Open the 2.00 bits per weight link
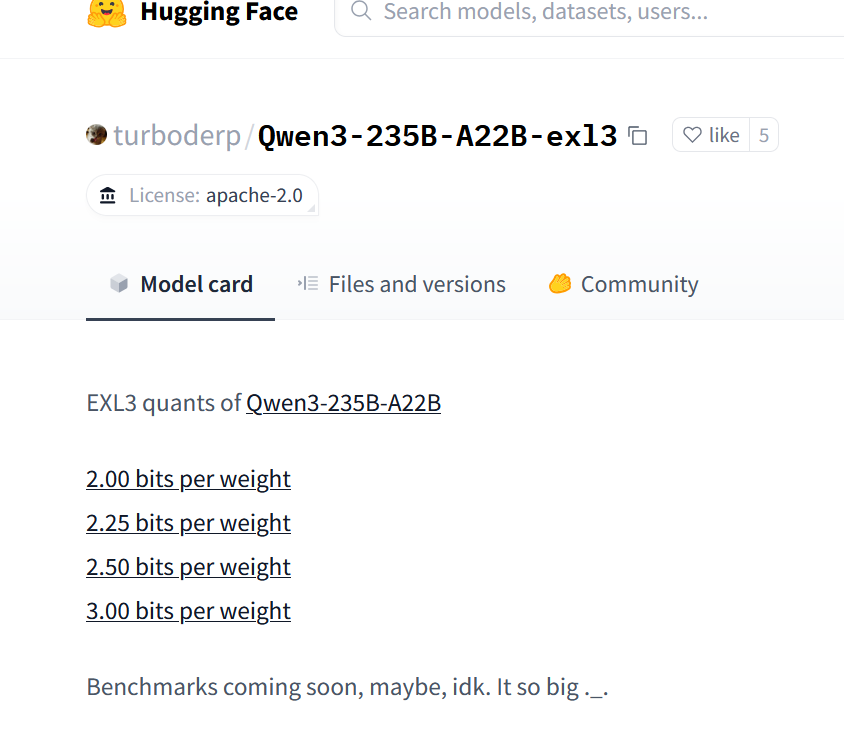The width and height of the screenshot is (844, 750). click(188, 479)
